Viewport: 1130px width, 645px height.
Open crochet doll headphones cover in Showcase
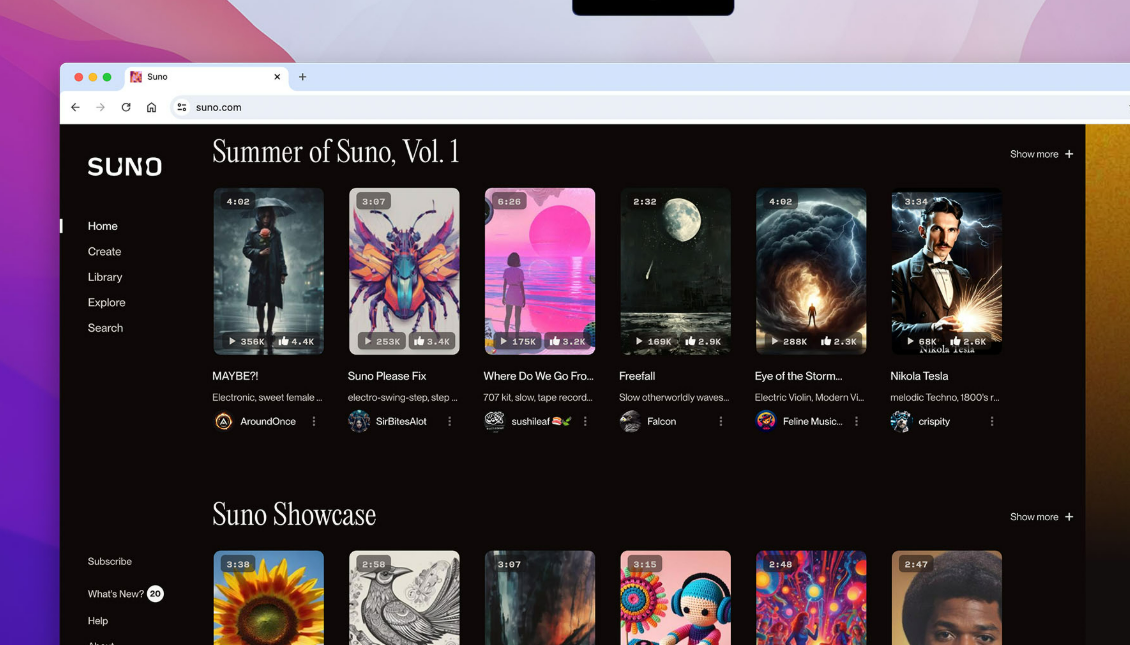coord(675,598)
